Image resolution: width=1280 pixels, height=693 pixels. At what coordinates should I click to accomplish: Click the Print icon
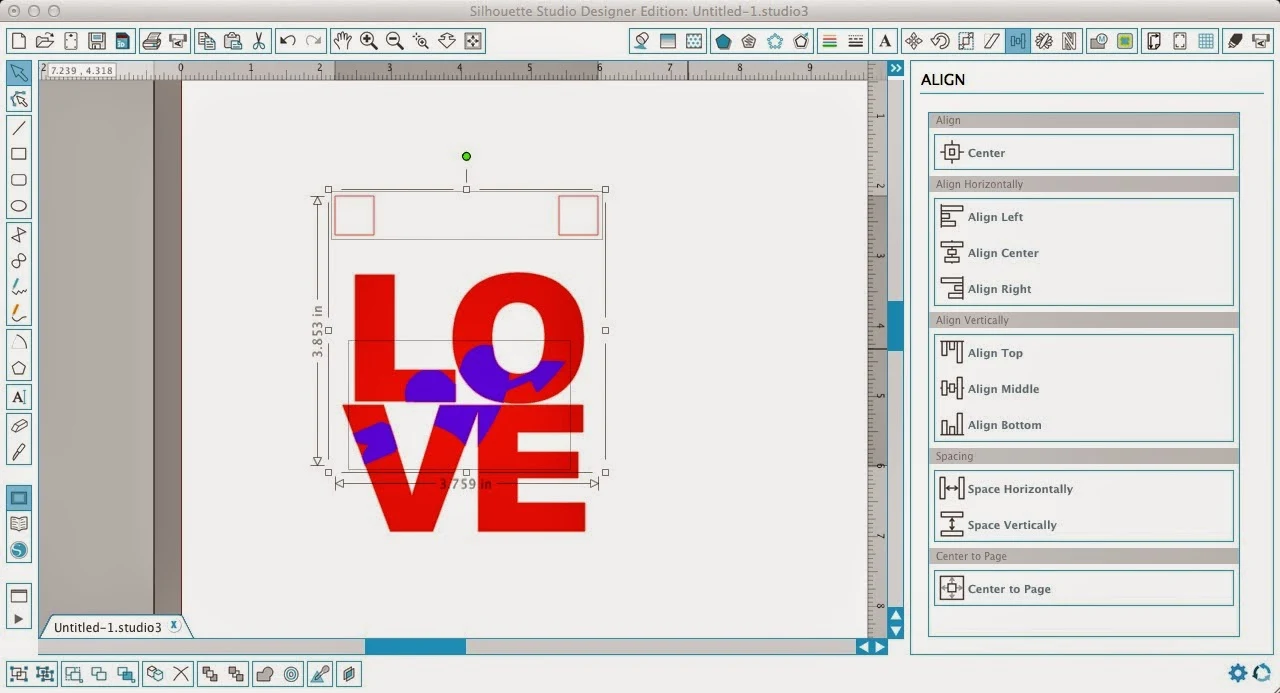point(152,41)
